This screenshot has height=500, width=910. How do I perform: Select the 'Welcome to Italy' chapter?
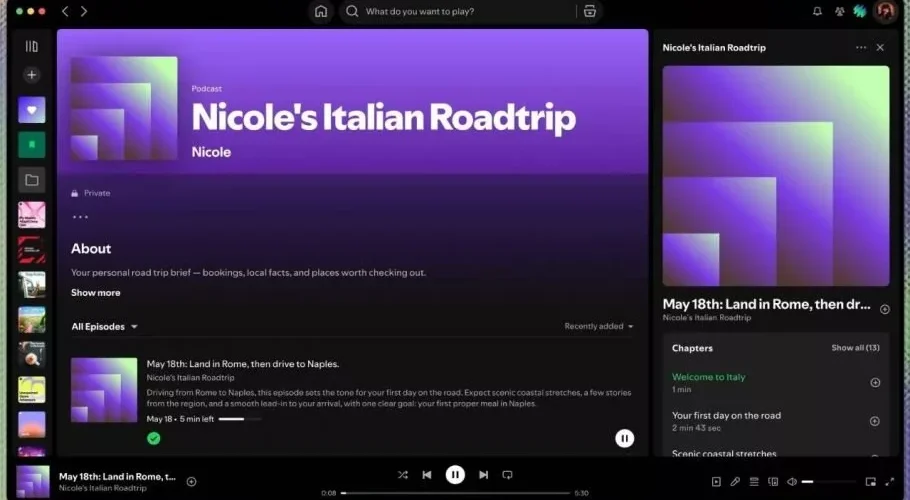point(709,377)
